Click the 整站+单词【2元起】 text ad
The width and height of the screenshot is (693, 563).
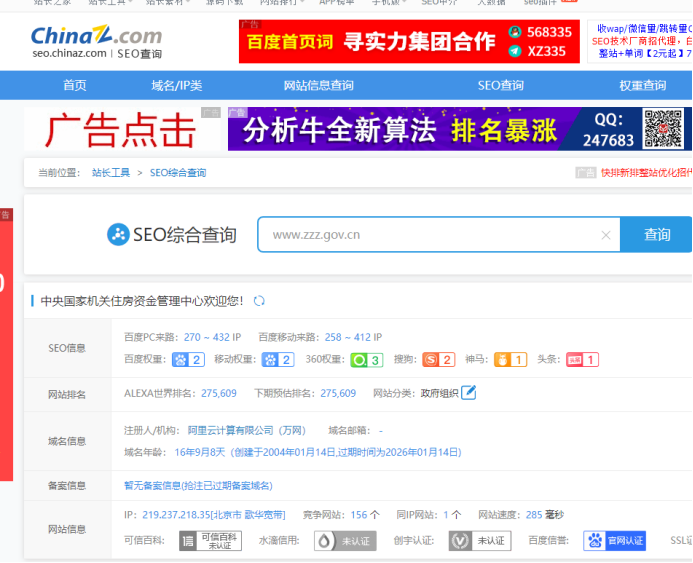tap(645, 53)
